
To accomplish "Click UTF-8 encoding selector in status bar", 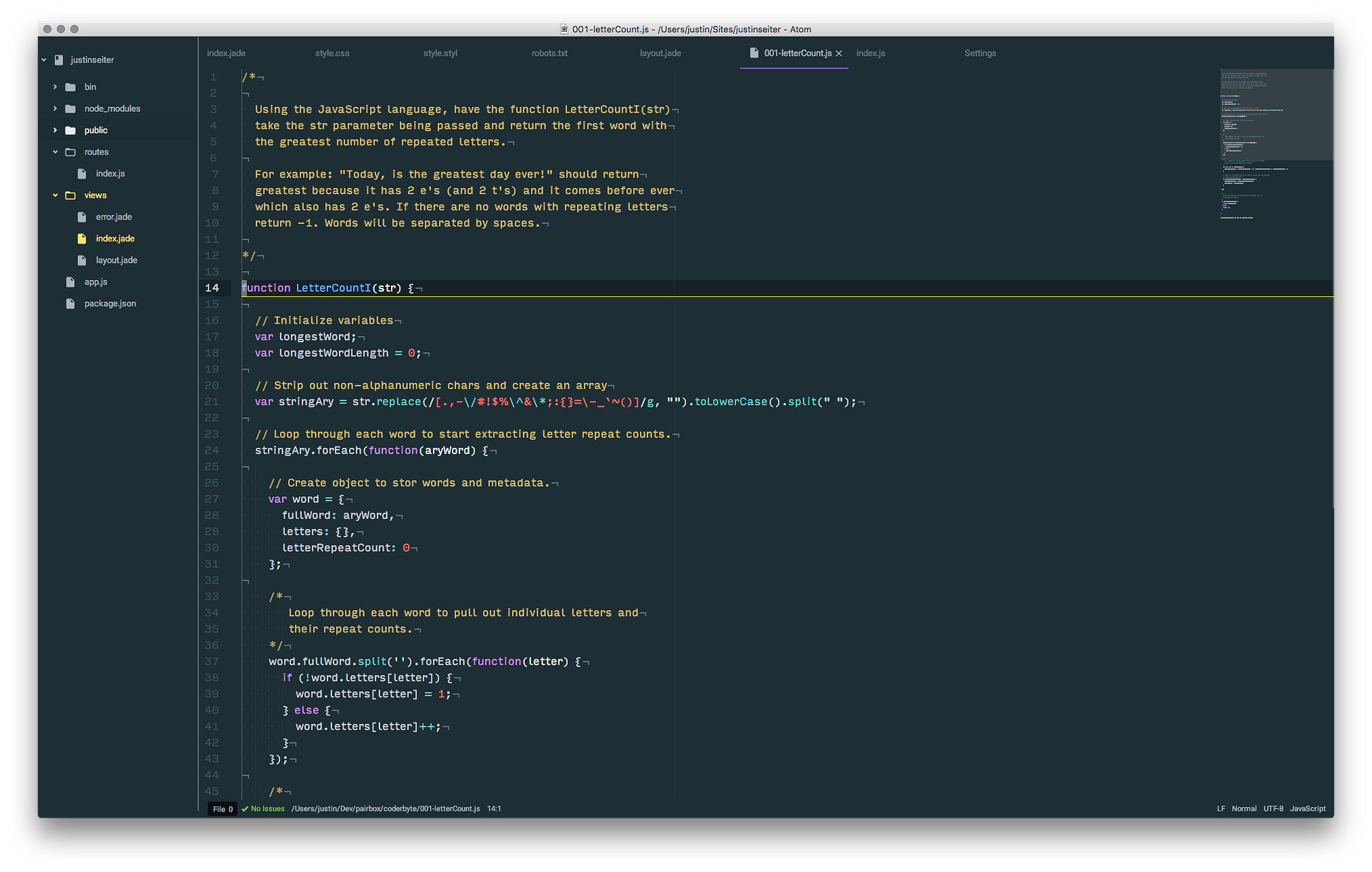I will pyautogui.click(x=1273, y=809).
